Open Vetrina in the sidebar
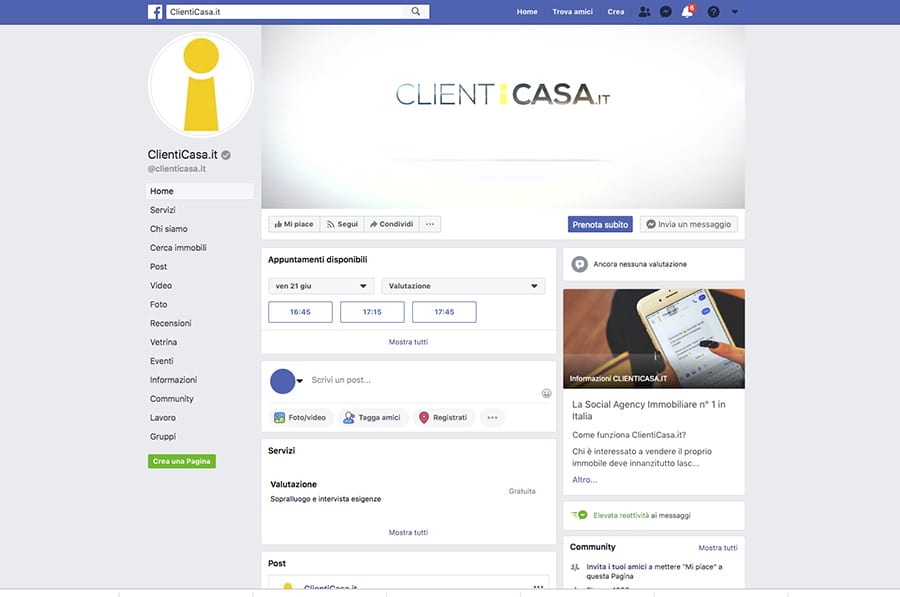The height and width of the screenshot is (597, 900). point(164,342)
